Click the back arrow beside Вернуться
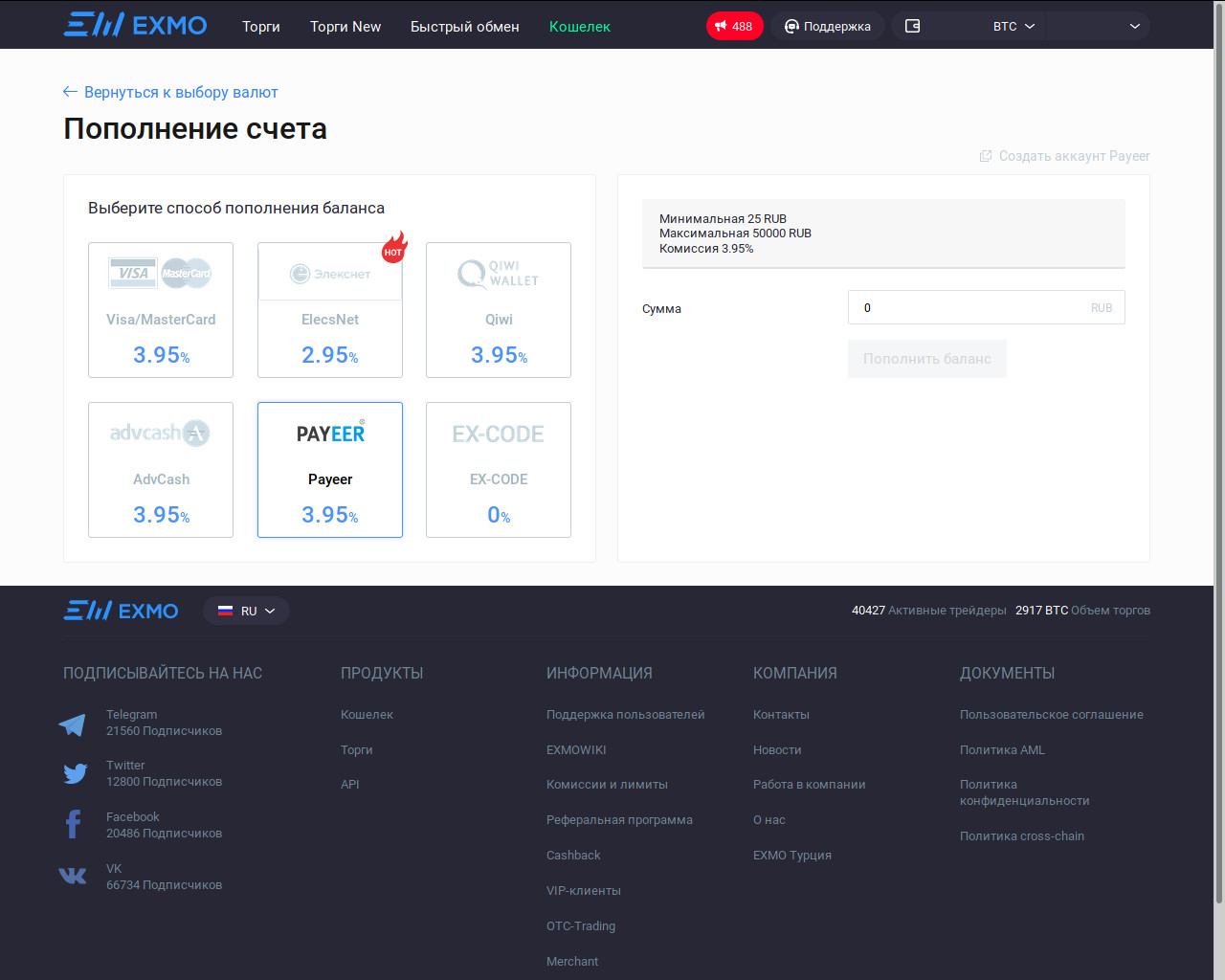The image size is (1225, 980). pos(70,92)
